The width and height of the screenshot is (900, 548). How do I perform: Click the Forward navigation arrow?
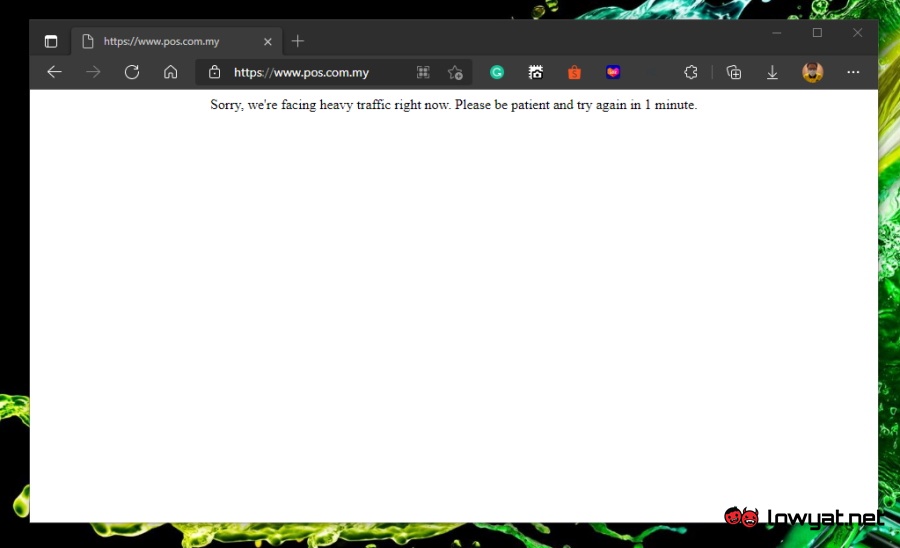click(93, 72)
